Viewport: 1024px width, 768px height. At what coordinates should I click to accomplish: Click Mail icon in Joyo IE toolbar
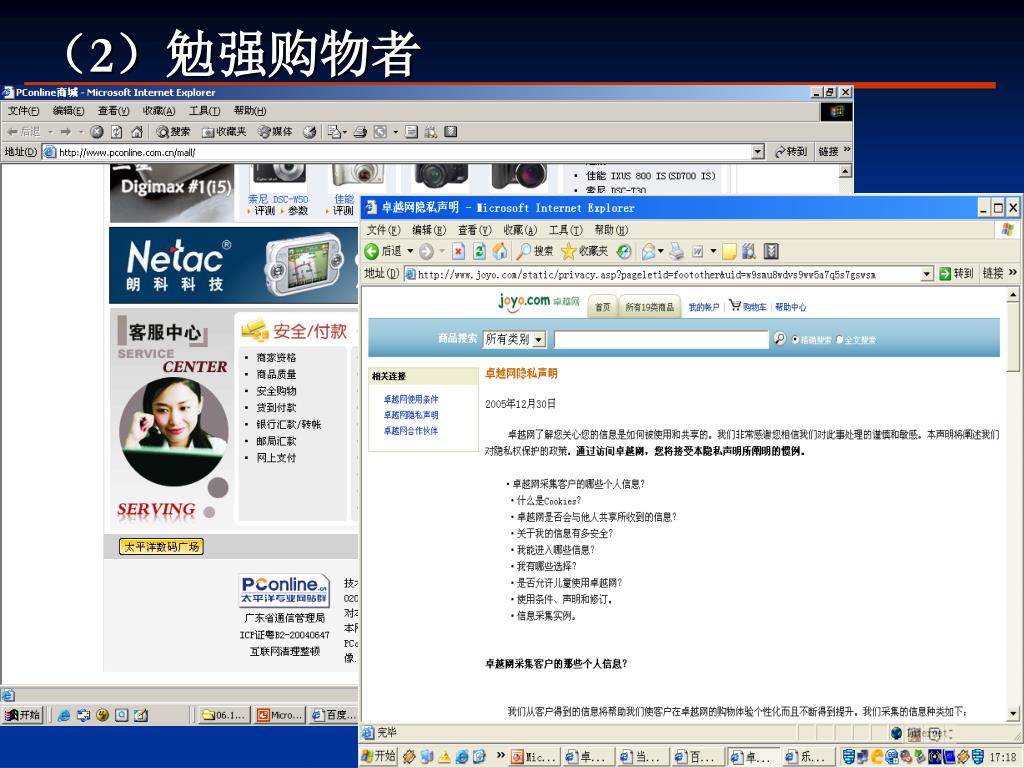tap(648, 251)
